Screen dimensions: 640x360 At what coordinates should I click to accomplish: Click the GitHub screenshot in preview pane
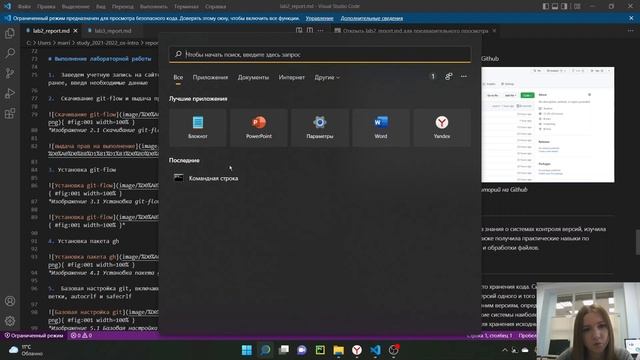[x=547, y=124]
